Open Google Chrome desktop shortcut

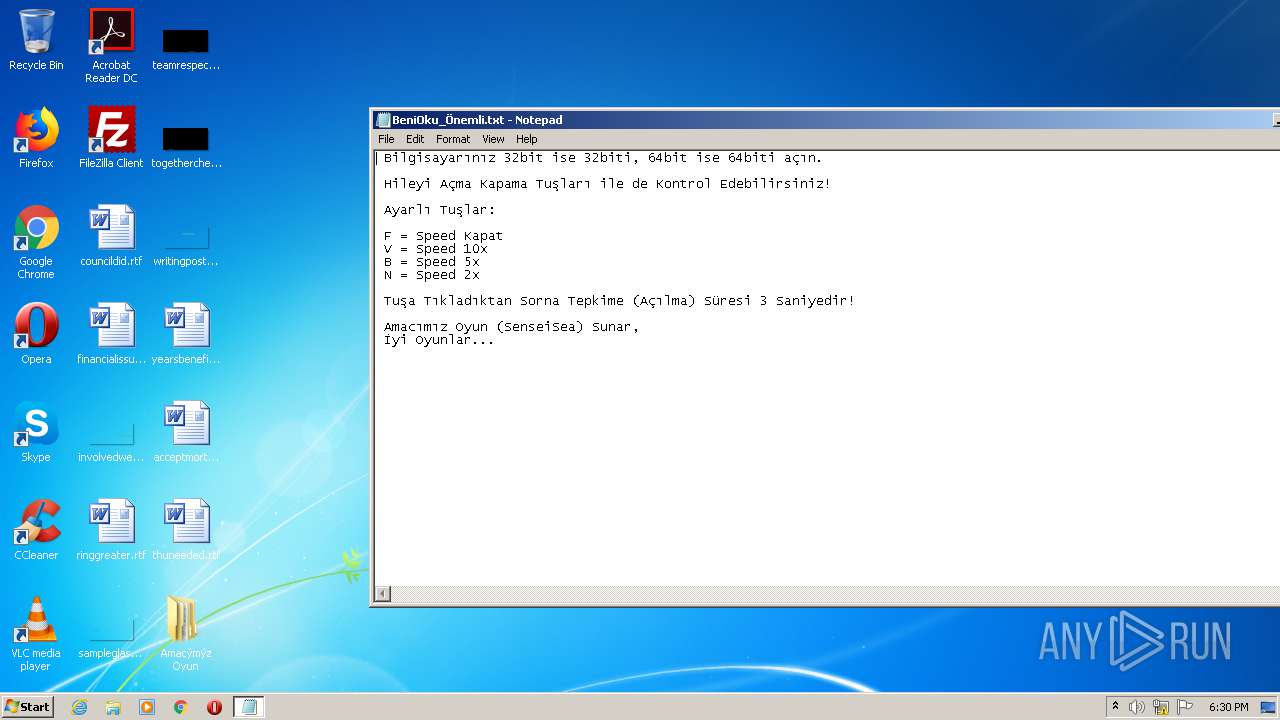36,242
